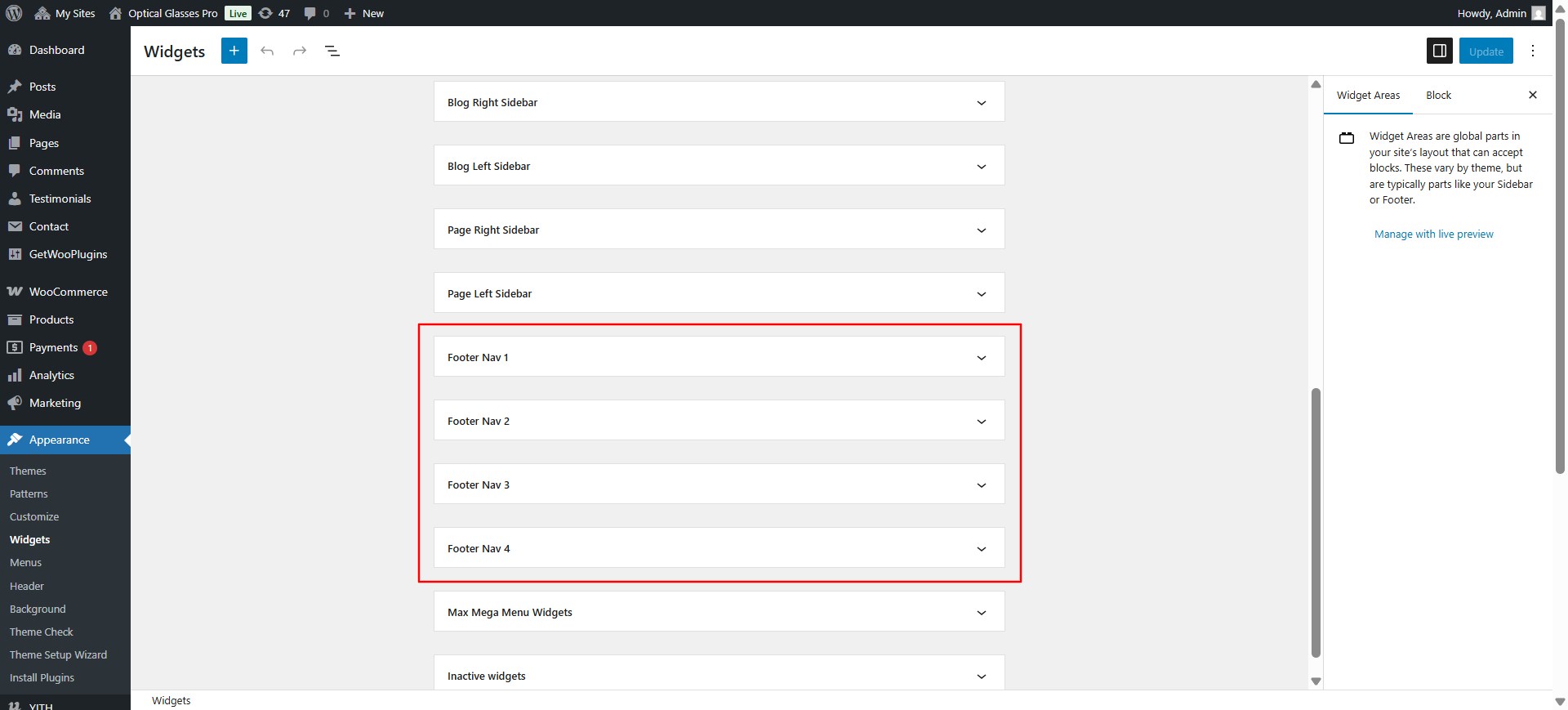Click the Live status badge
The width and height of the screenshot is (1568, 710).
pos(238,13)
